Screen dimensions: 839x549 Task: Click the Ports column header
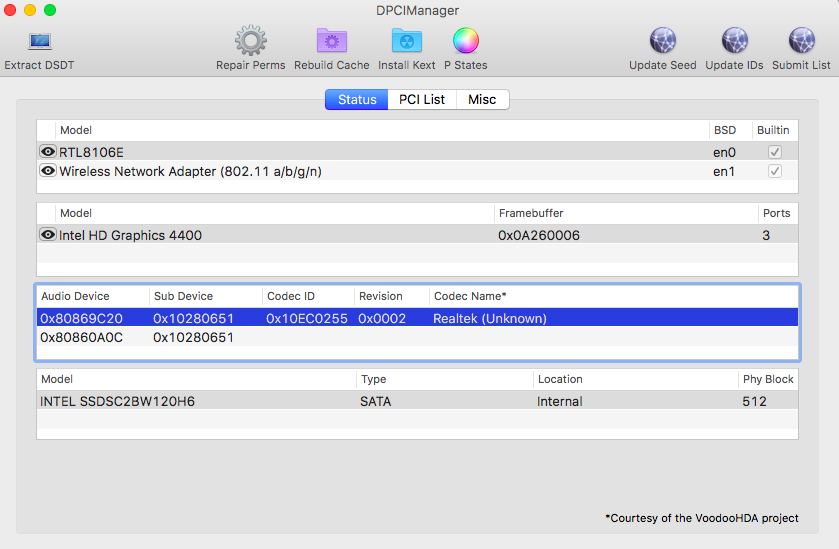pos(776,213)
